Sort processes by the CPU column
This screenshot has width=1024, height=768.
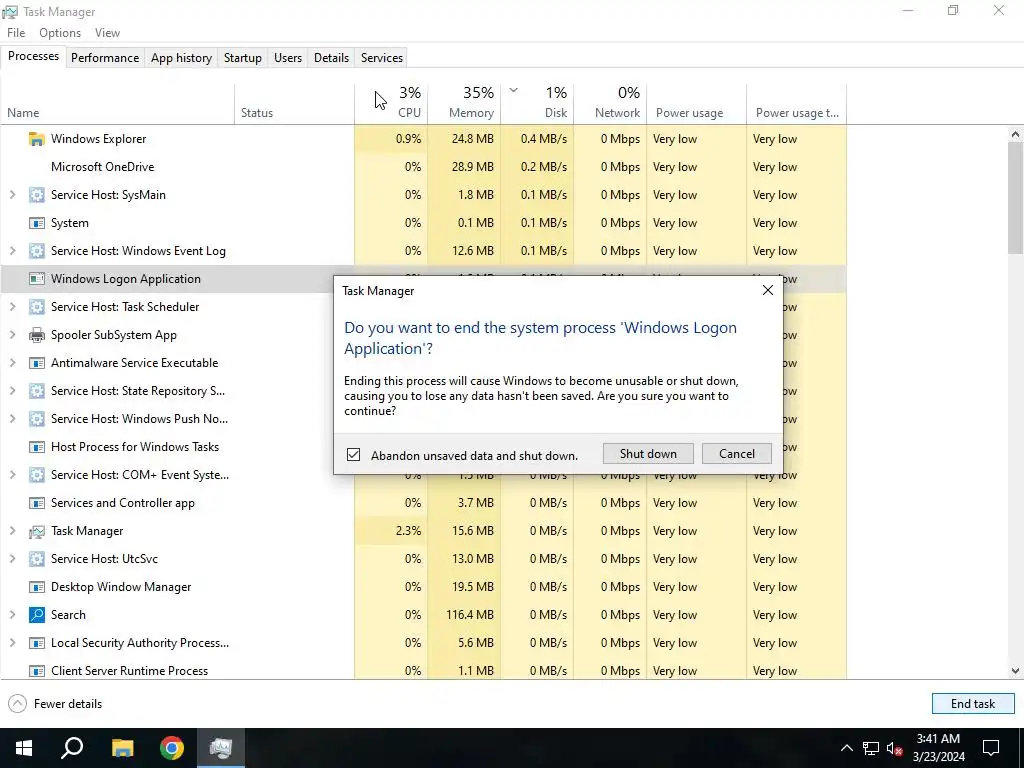391,103
